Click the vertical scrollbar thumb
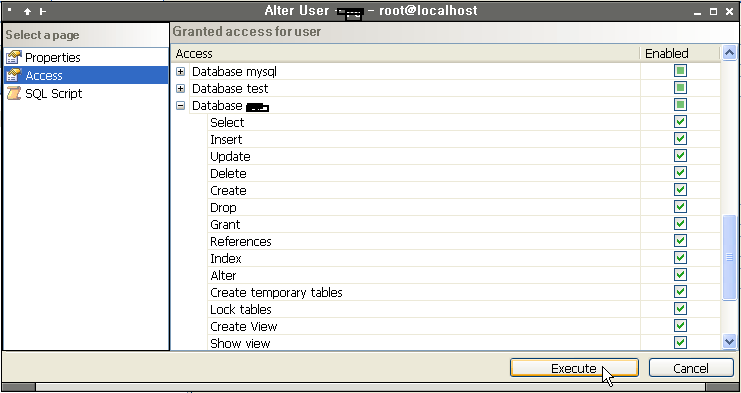This screenshot has width=741, height=393. pos(729,257)
